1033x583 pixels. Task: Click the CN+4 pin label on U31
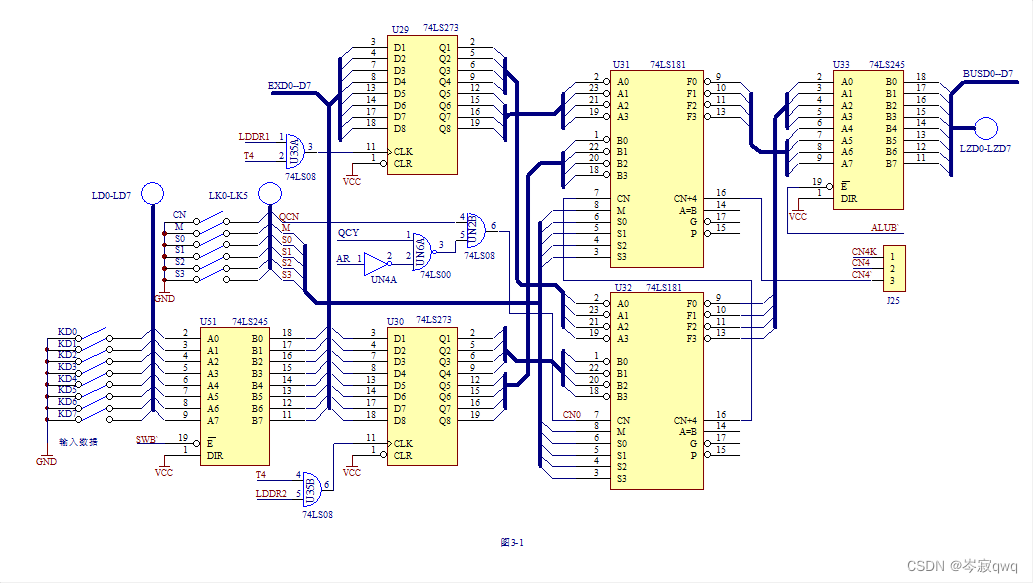(685, 198)
